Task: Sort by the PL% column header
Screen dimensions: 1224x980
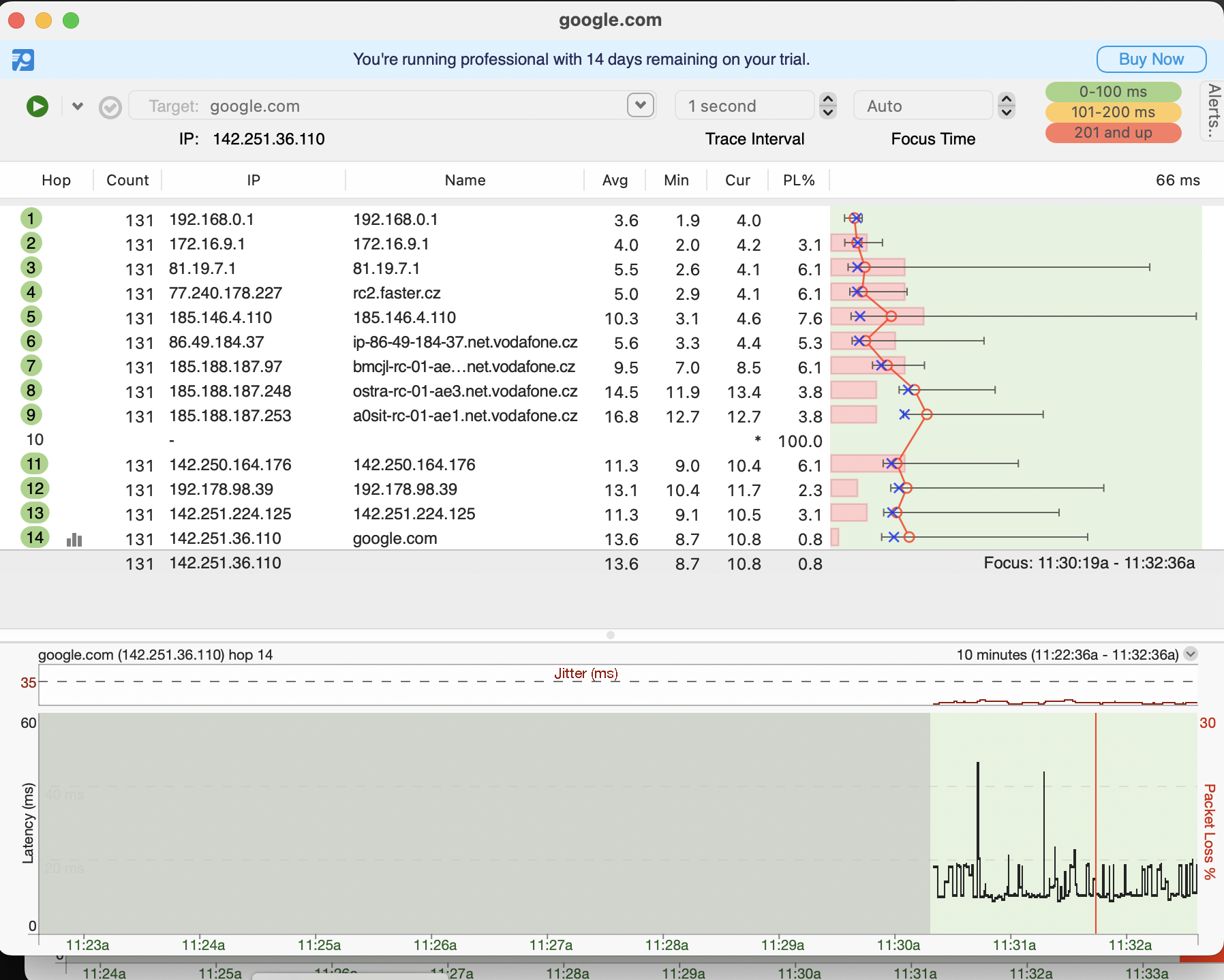Action: click(x=799, y=181)
